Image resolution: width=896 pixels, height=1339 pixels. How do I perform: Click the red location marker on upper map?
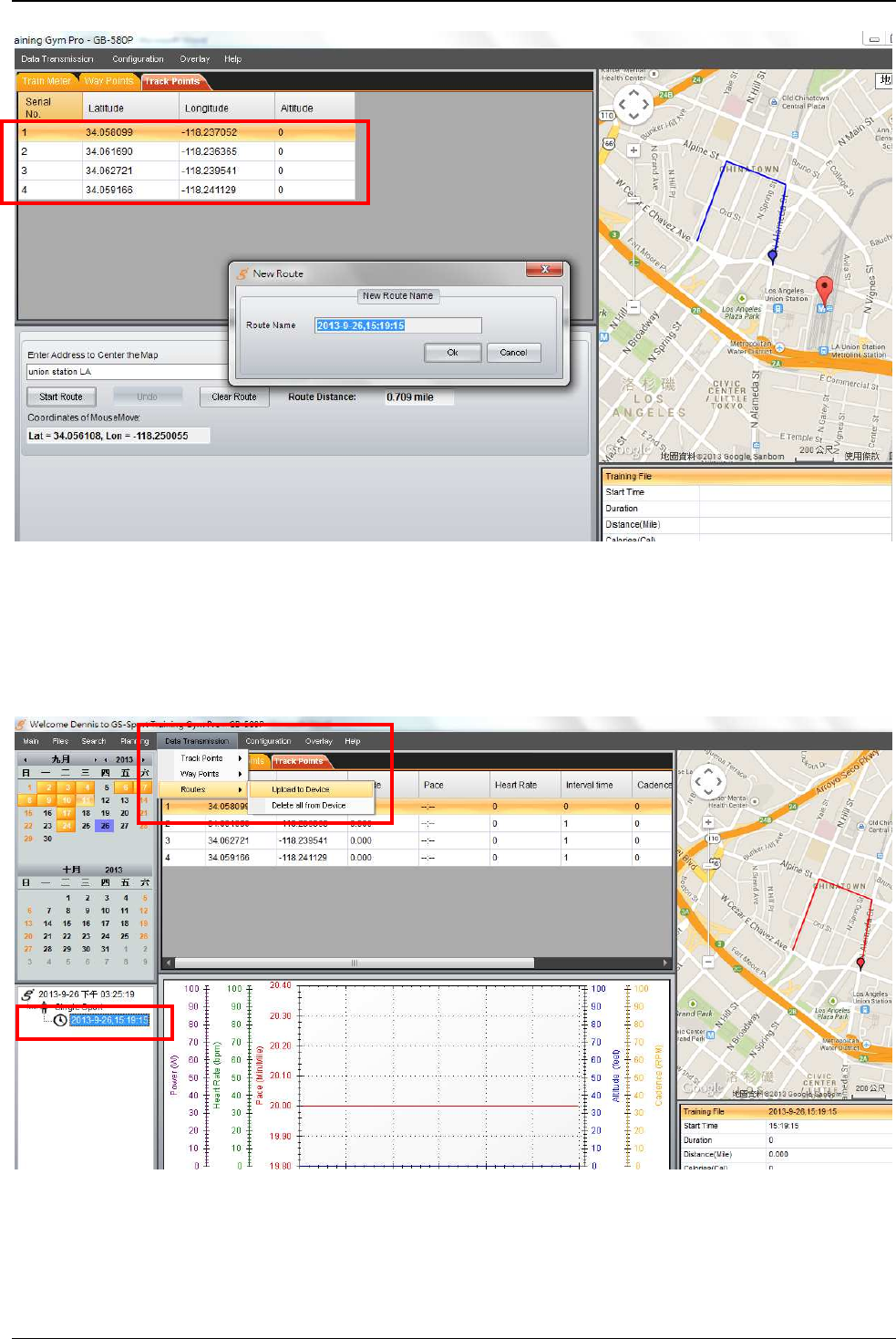[x=824, y=290]
